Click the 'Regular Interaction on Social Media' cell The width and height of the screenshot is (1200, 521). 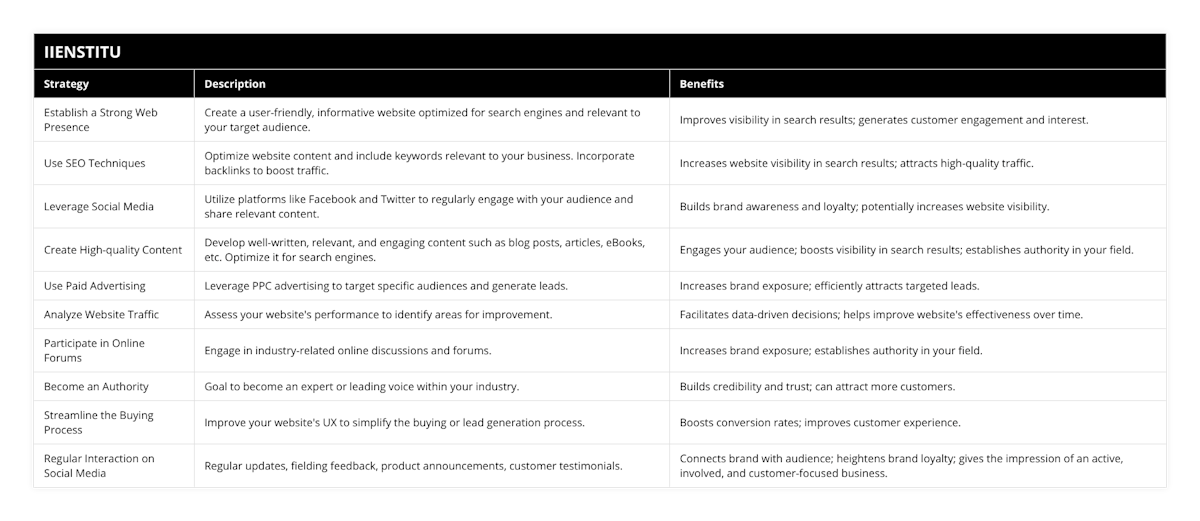pyautogui.click(x=99, y=465)
